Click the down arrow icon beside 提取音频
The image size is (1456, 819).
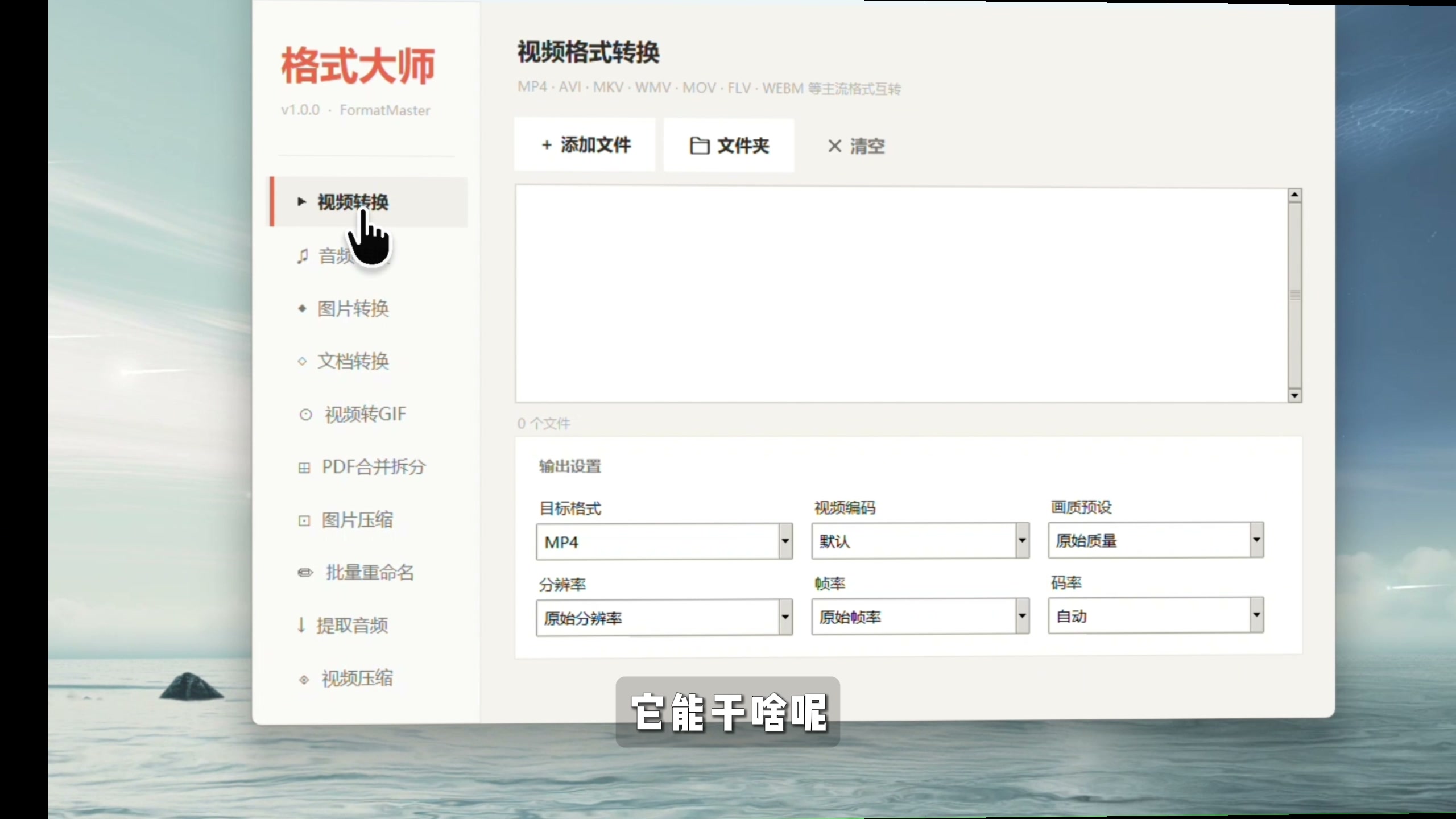pyautogui.click(x=301, y=625)
